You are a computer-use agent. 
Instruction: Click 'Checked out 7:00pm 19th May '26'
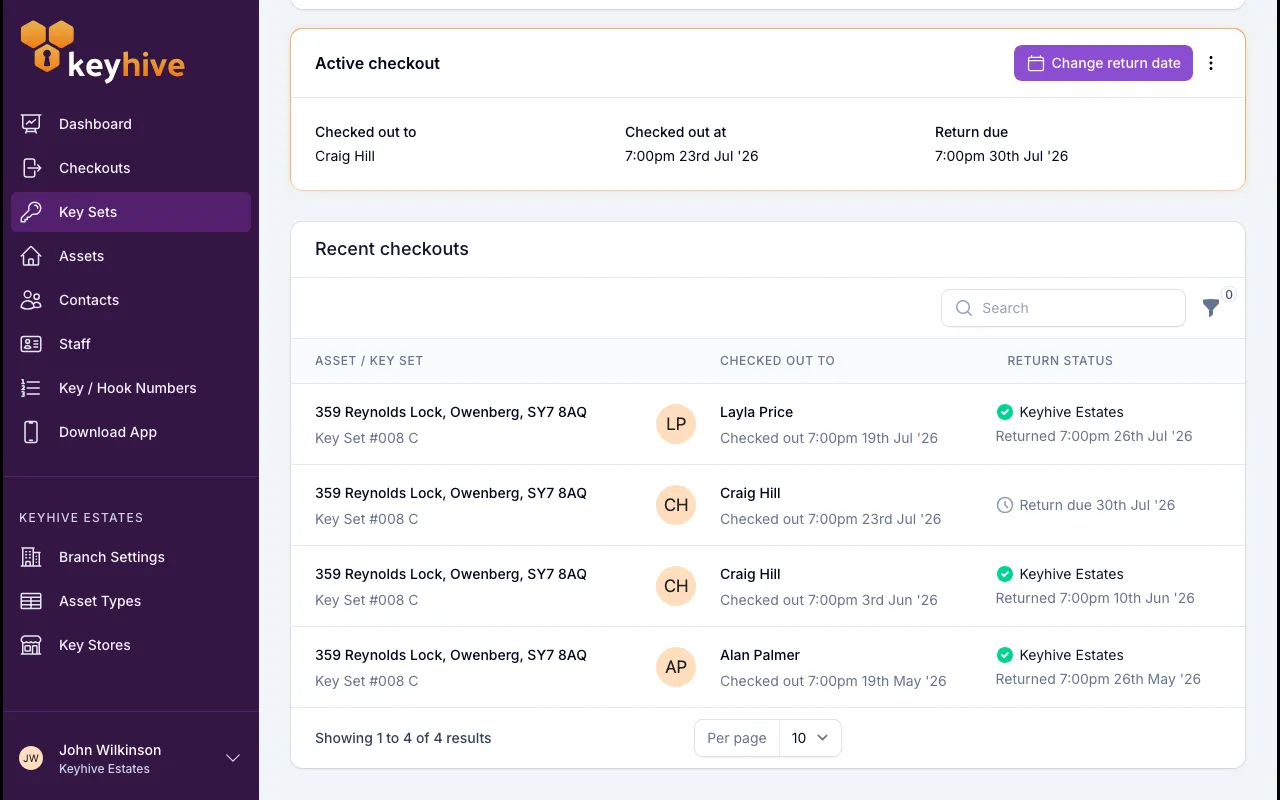click(833, 681)
